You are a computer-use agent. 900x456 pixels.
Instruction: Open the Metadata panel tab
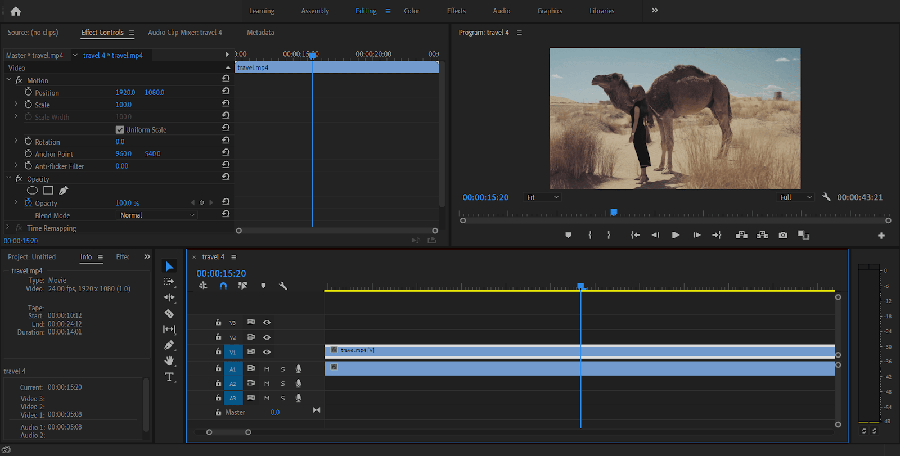coord(261,32)
